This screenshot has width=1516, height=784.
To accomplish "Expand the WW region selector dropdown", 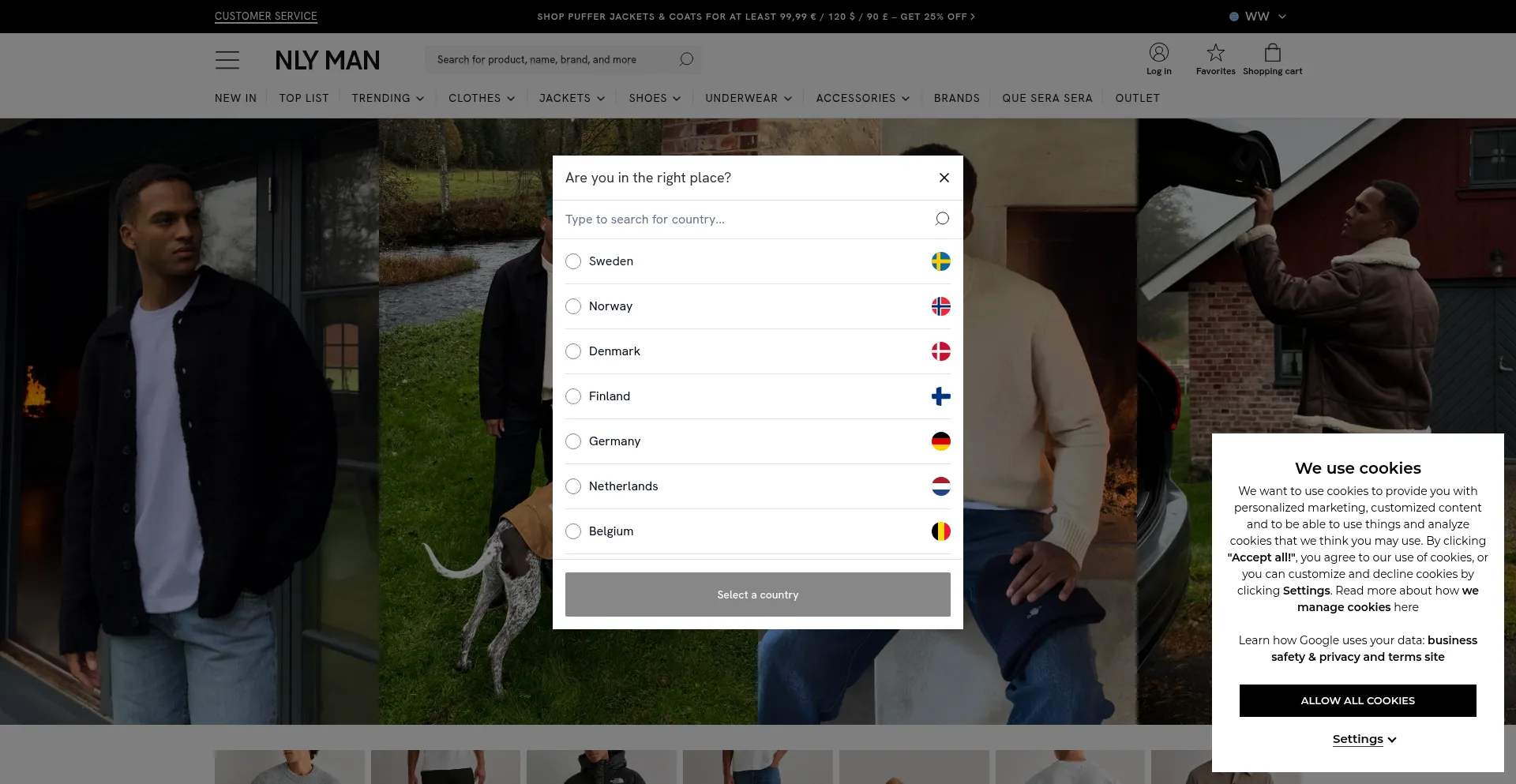I will 1258,17.
